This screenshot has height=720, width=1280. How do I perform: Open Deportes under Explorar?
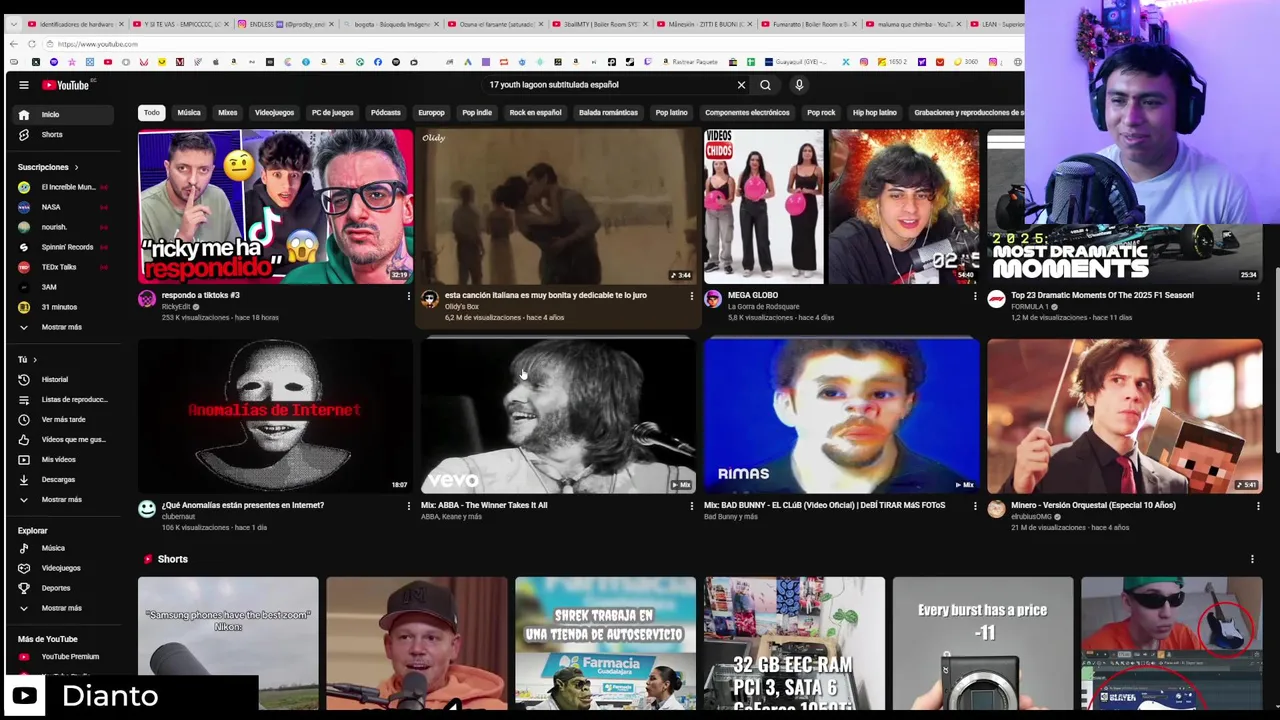[x=63, y=588]
